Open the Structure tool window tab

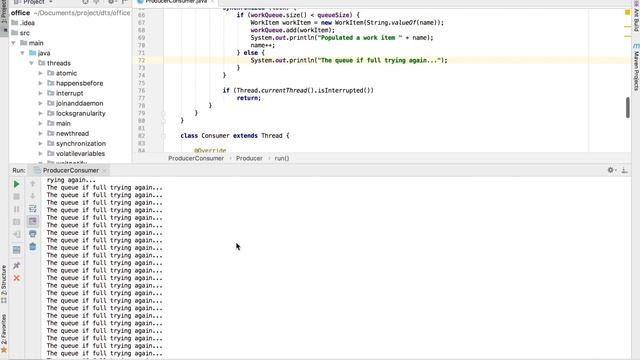(4, 284)
